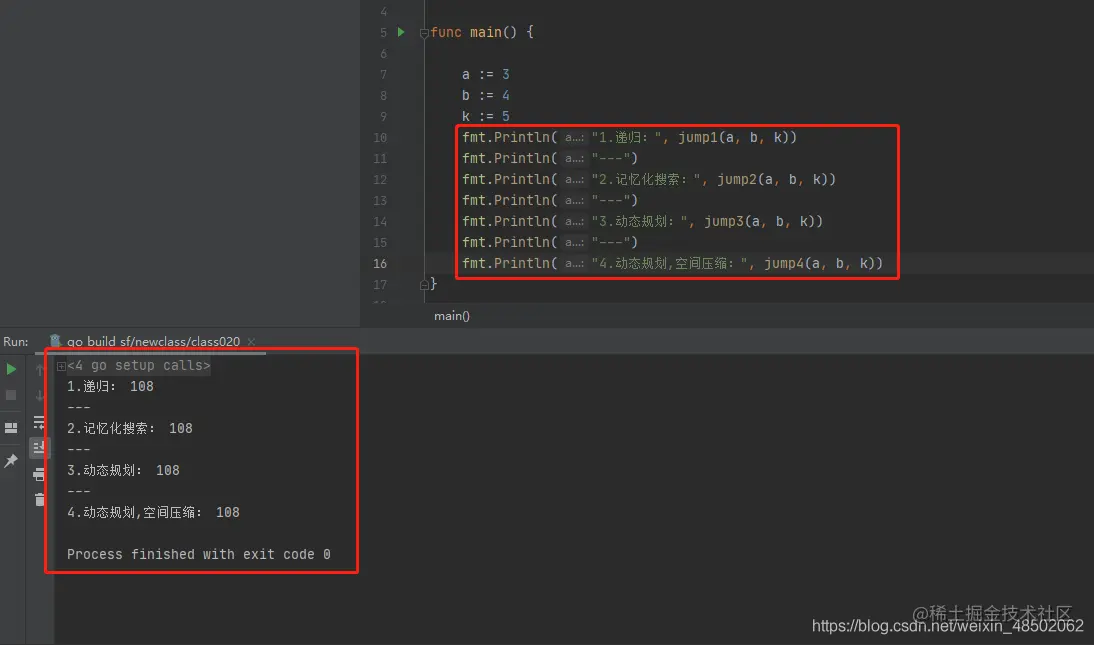Rerun the program with the green play icon
1094x645 pixels.
(x=11, y=369)
